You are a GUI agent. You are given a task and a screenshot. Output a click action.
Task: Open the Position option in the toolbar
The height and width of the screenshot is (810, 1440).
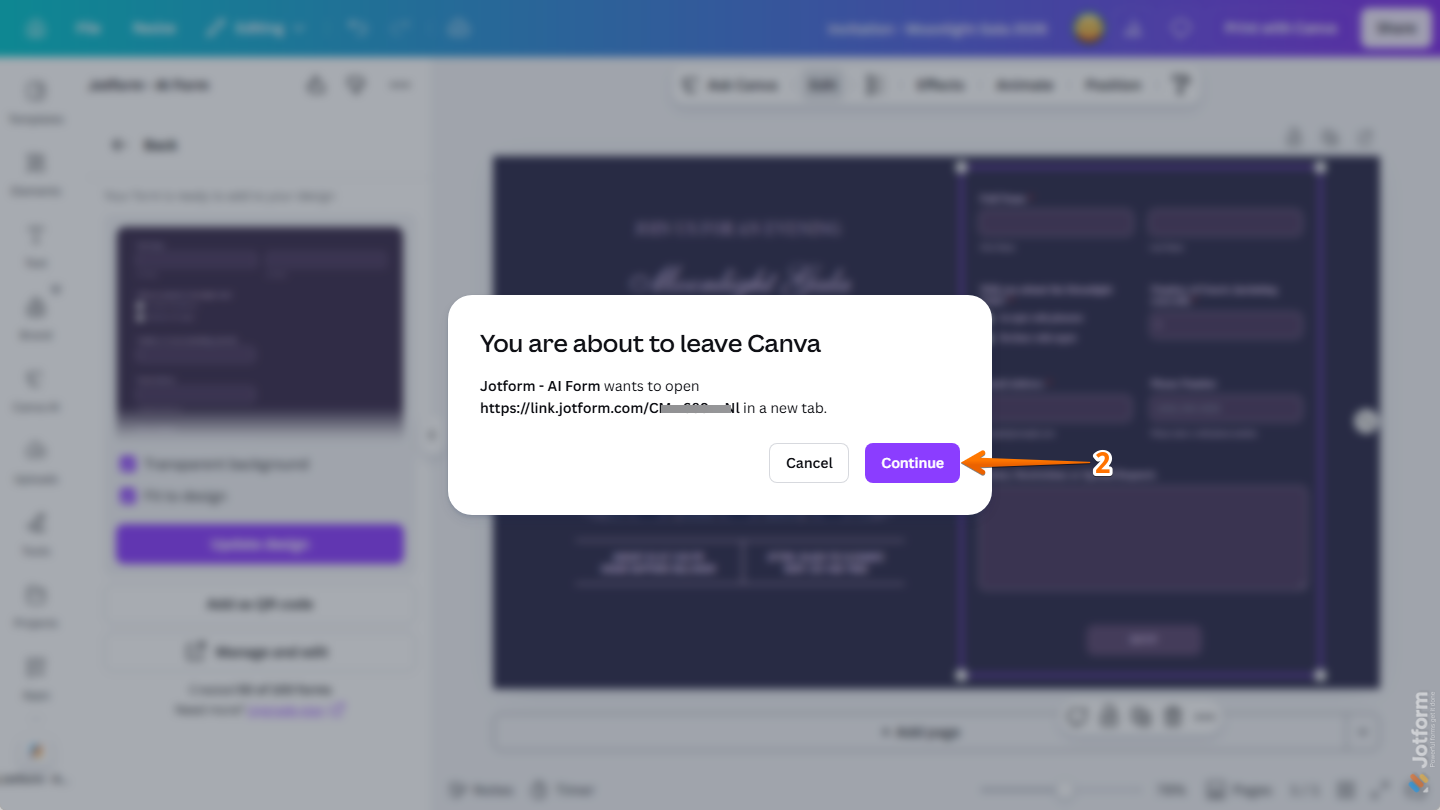1113,86
